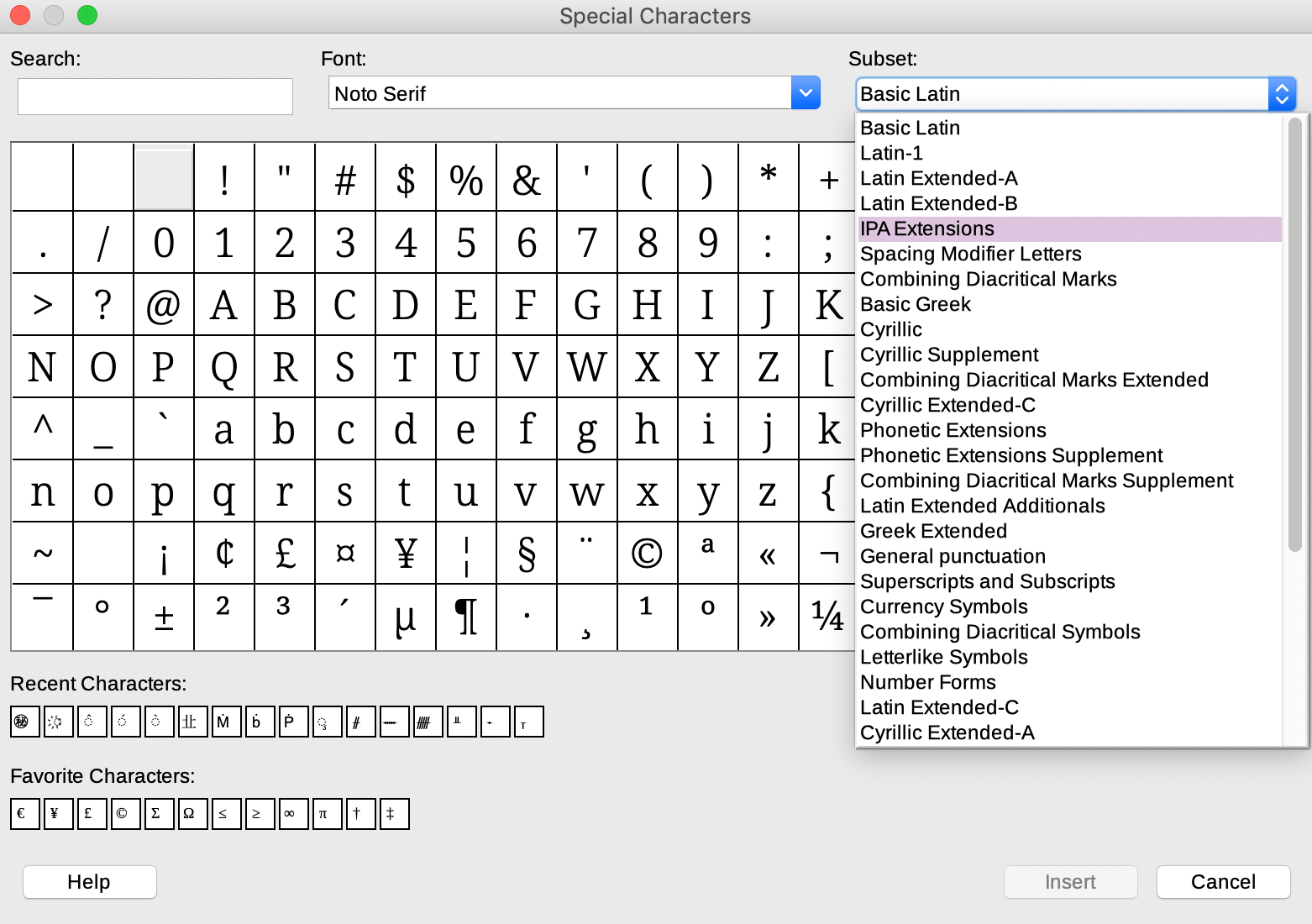Viewport: 1312px width, 924px height.
Task: Choose the percent sign in the character grid
Action: 466,181
